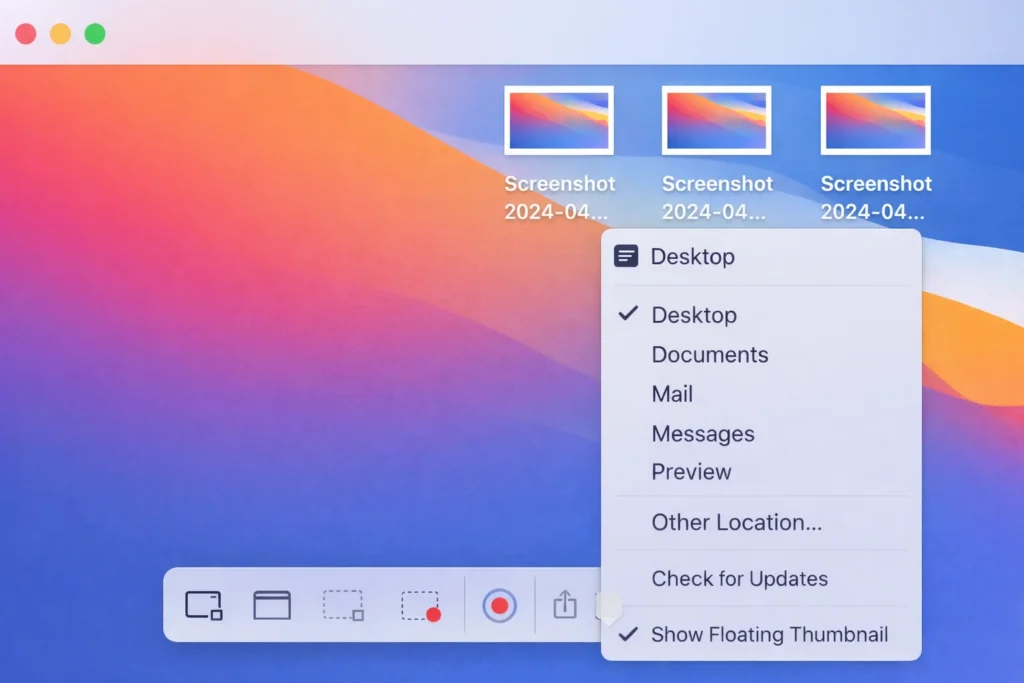The height and width of the screenshot is (683, 1024).
Task: Select the Capture Selected Portion tool
Action: [x=343, y=605]
